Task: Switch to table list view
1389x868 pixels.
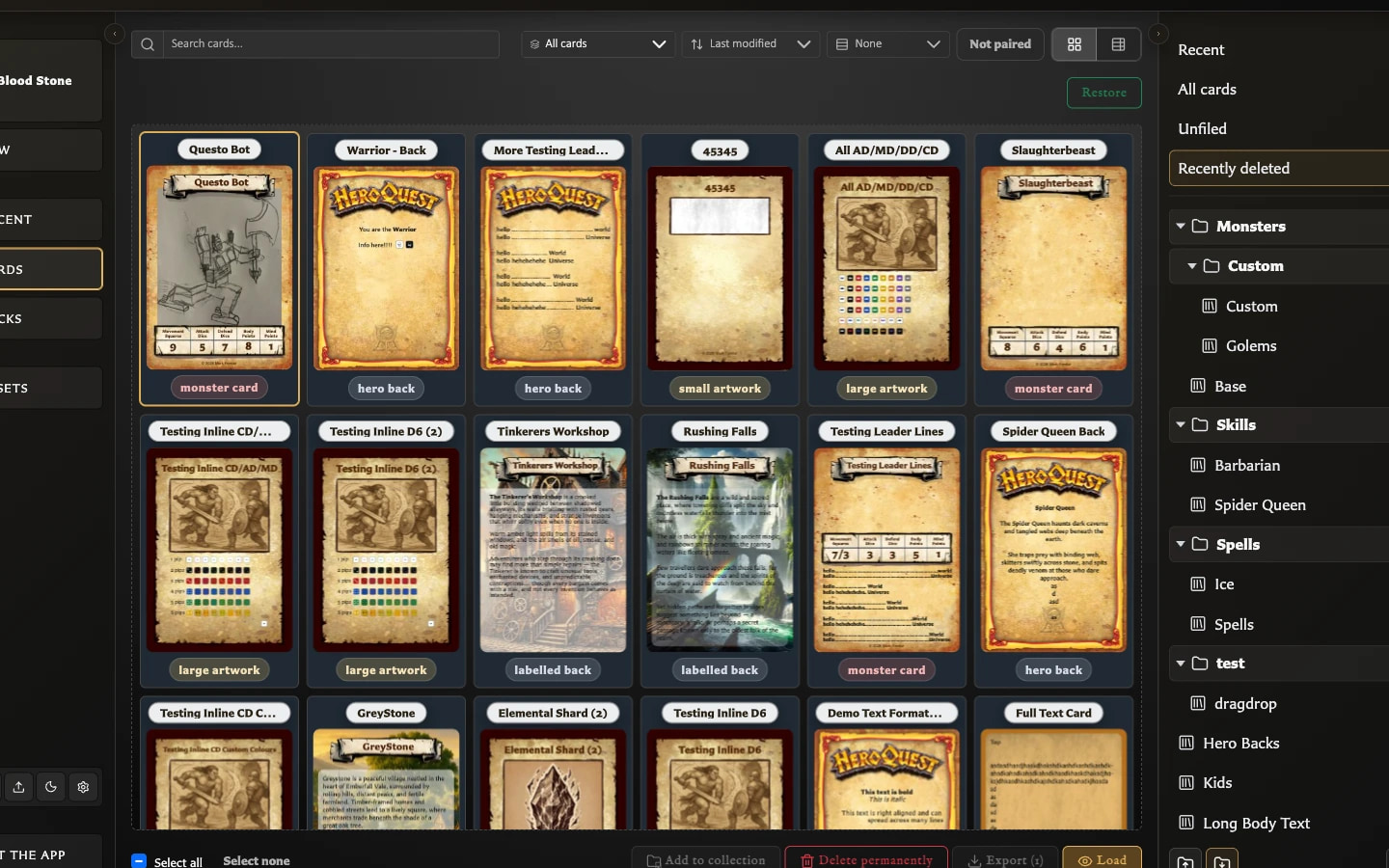Action: point(1119,44)
